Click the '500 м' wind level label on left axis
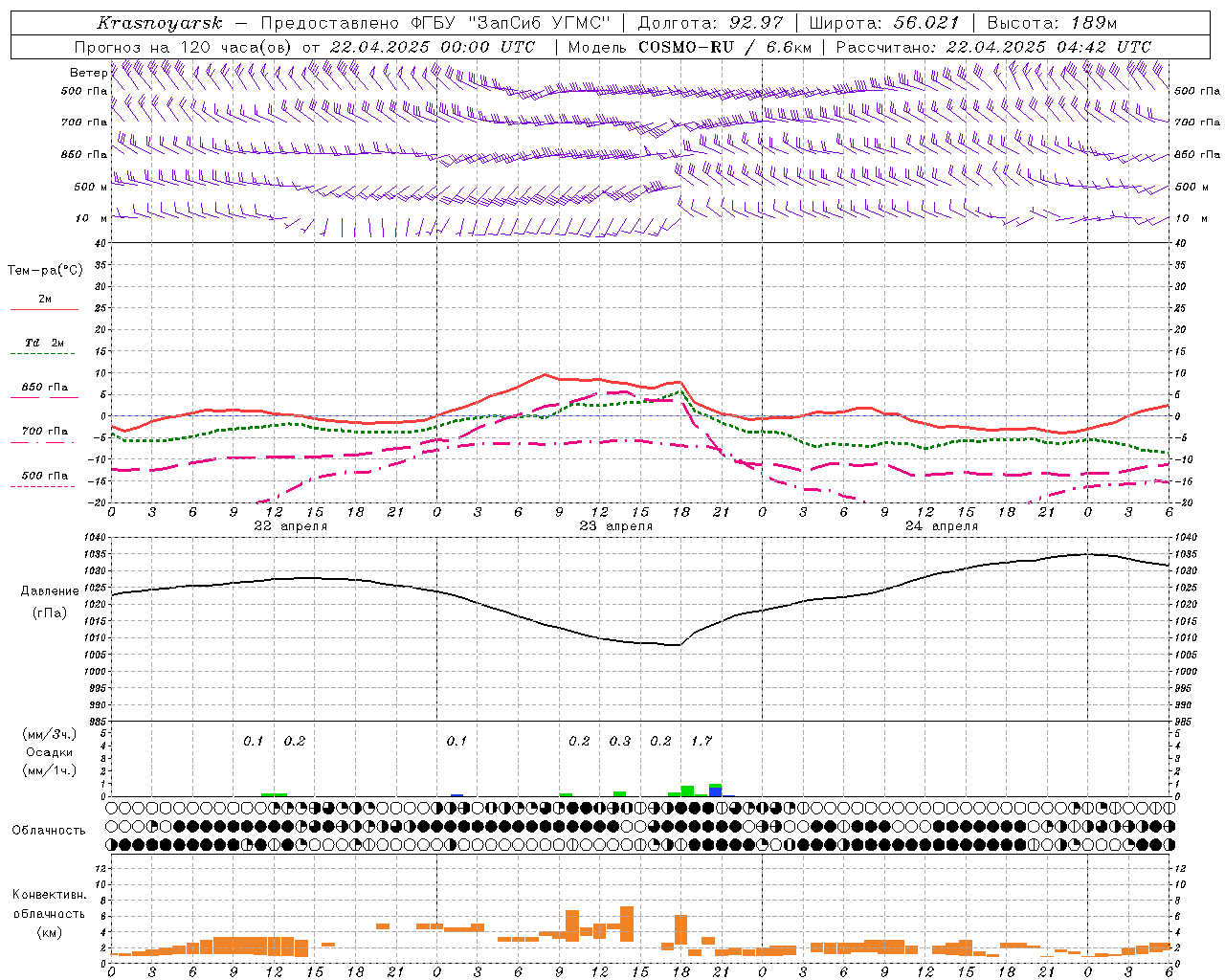The width and height of the screenshot is (1225, 980). 91,187
